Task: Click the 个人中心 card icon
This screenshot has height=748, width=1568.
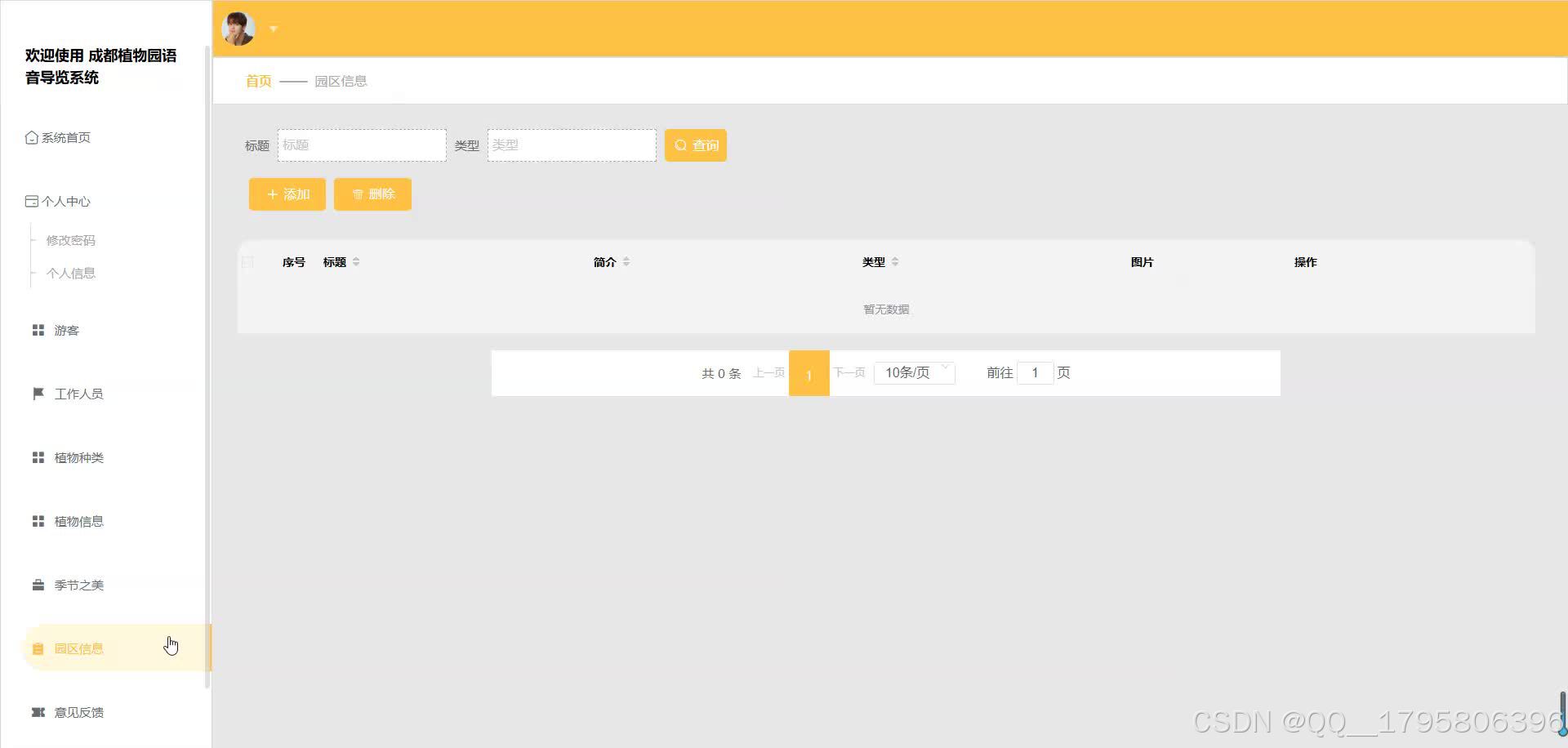Action: pos(32,201)
